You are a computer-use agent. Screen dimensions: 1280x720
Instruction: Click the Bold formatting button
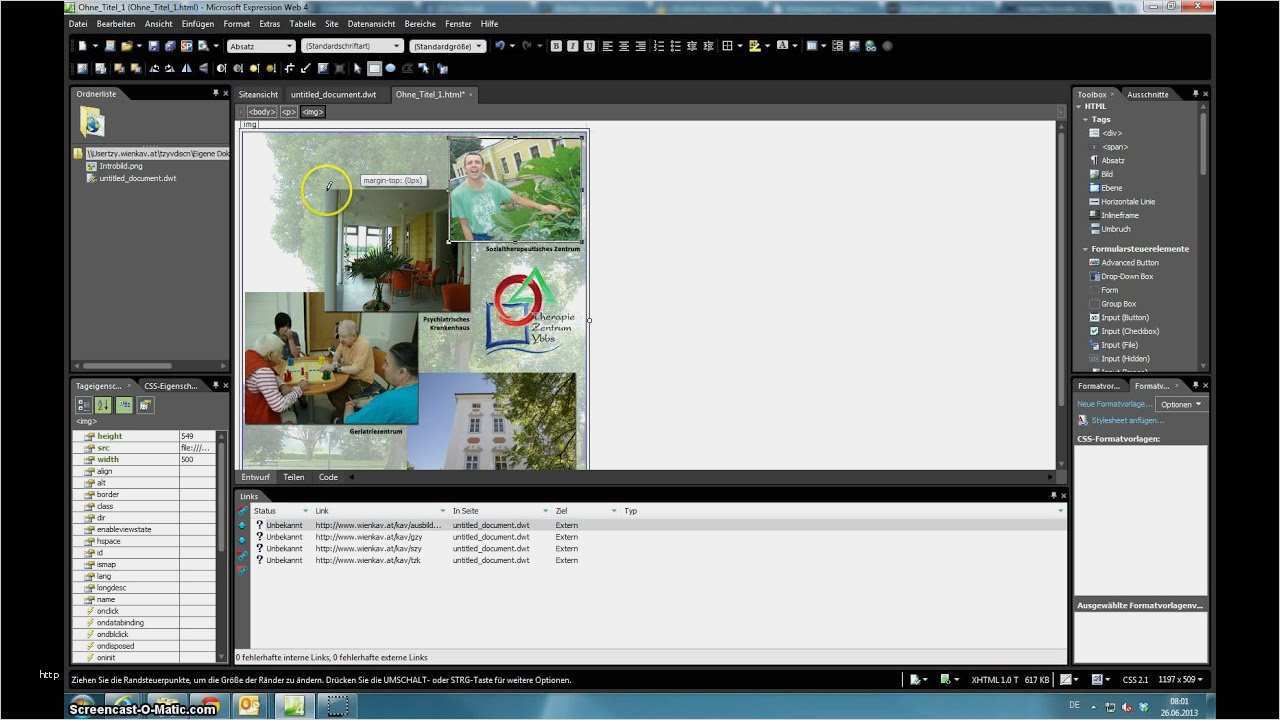557,46
